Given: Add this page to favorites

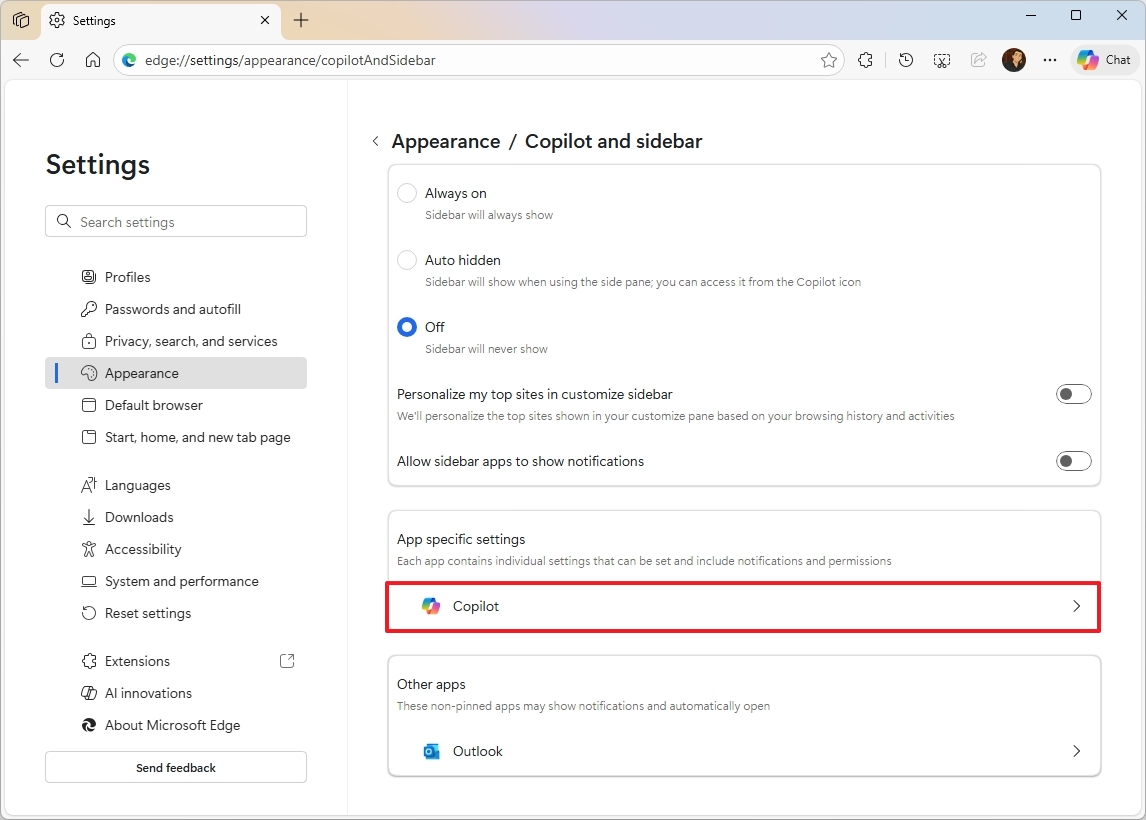Looking at the screenshot, I should [829, 60].
